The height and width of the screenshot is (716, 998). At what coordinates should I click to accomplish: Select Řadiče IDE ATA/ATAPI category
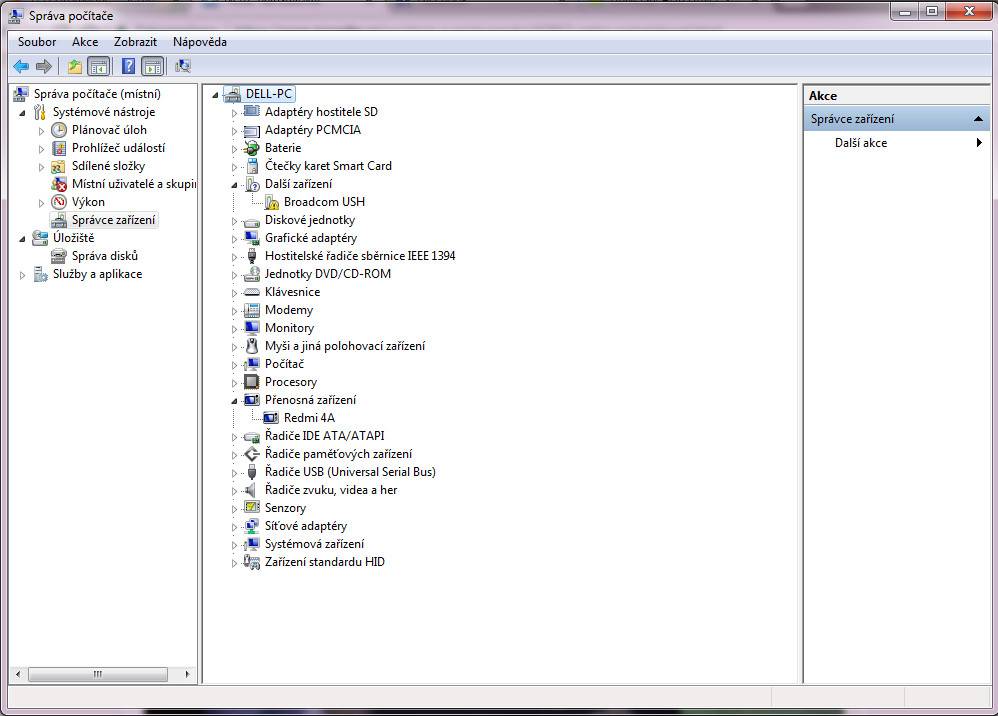[x=325, y=436]
